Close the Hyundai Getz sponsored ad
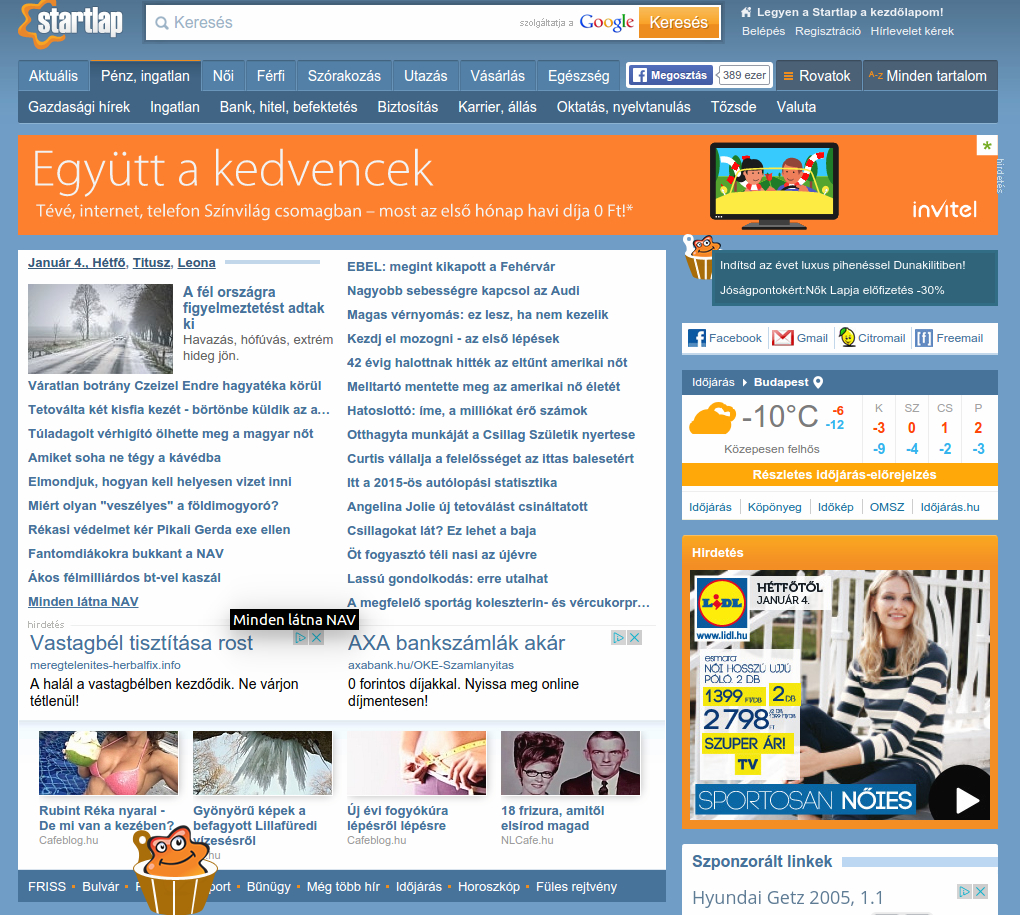The width and height of the screenshot is (1020, 915). pyautogui.click(x=980, y=892)
